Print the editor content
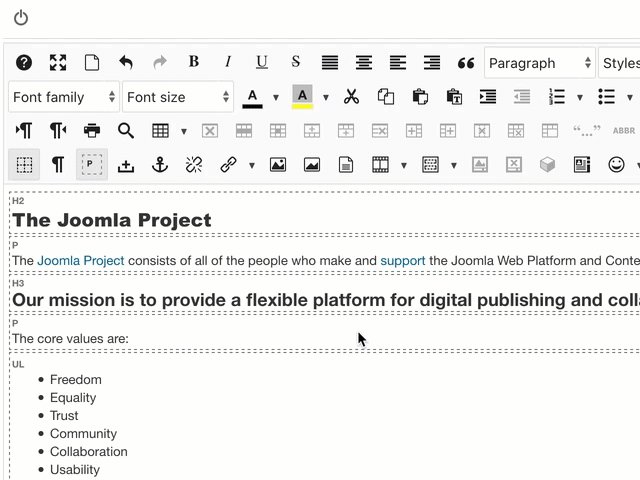This screenshot has width=640, height=480. click(92, 131)
